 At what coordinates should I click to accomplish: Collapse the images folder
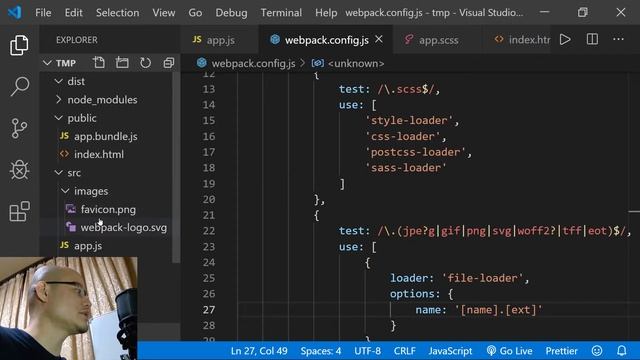(65, 191)
